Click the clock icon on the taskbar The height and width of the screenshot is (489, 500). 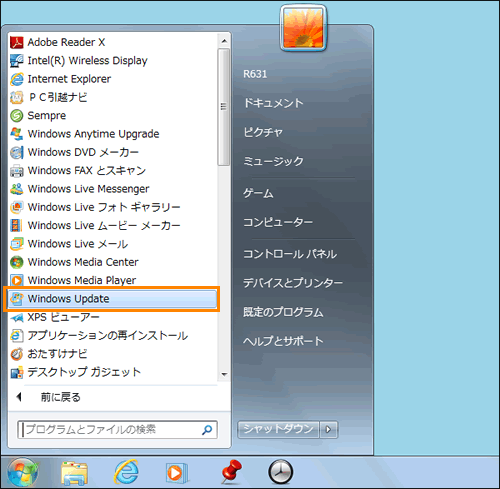coord(281,472)
